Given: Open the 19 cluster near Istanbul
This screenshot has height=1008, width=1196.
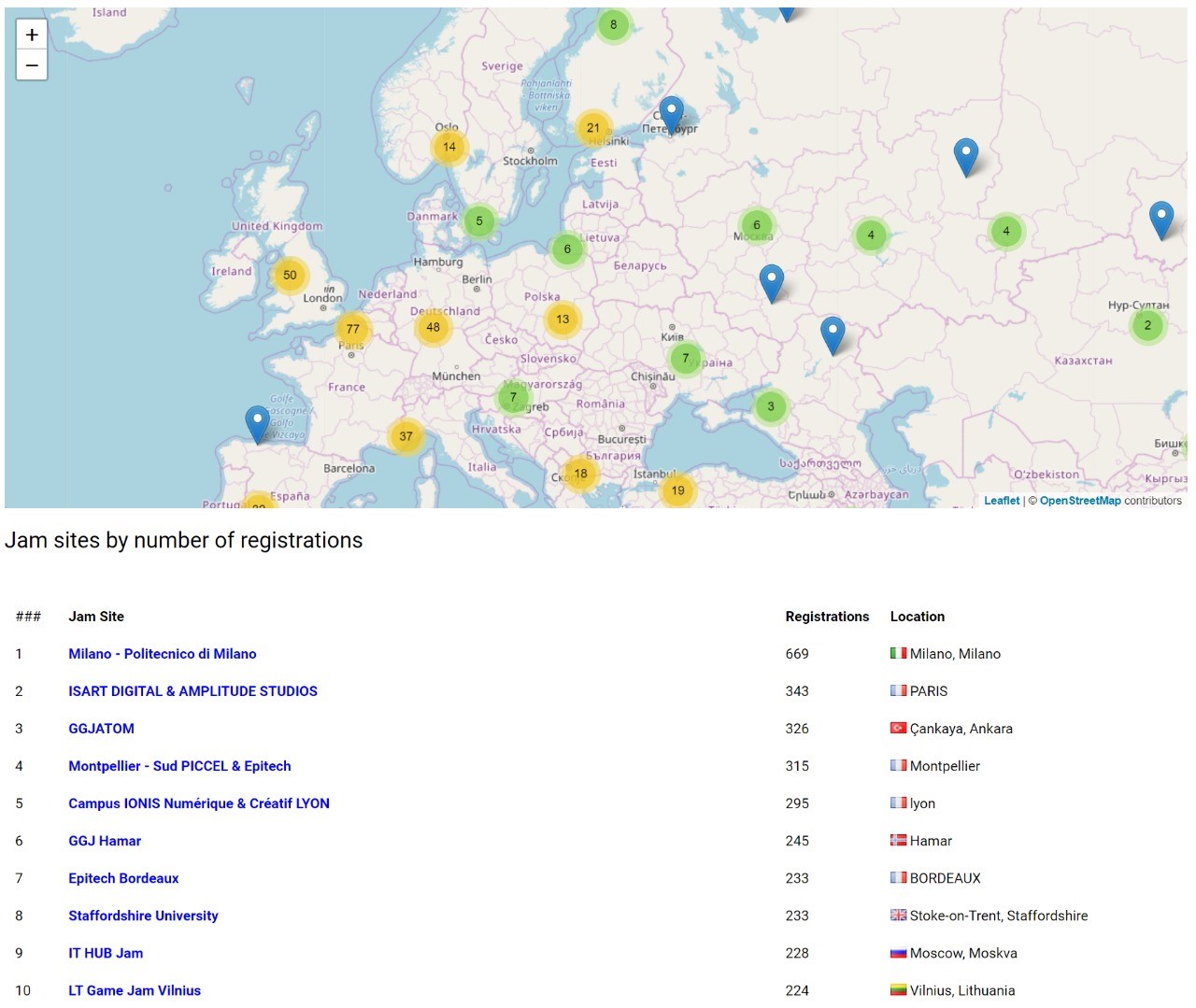Looking at the screenshot, I should tap(677, 490).
